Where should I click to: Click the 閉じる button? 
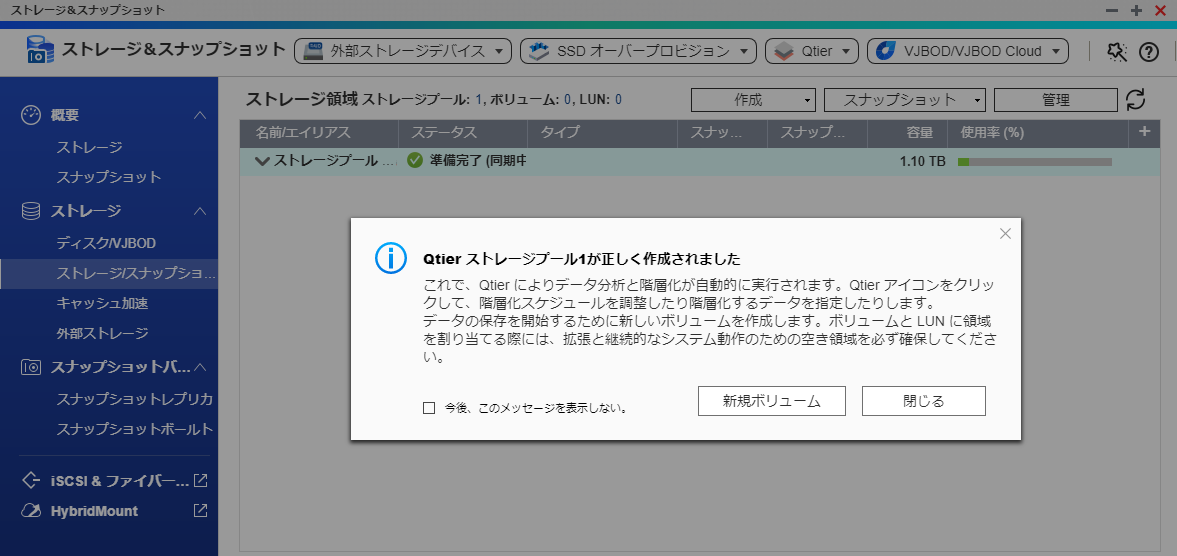(x=923, y=401)
